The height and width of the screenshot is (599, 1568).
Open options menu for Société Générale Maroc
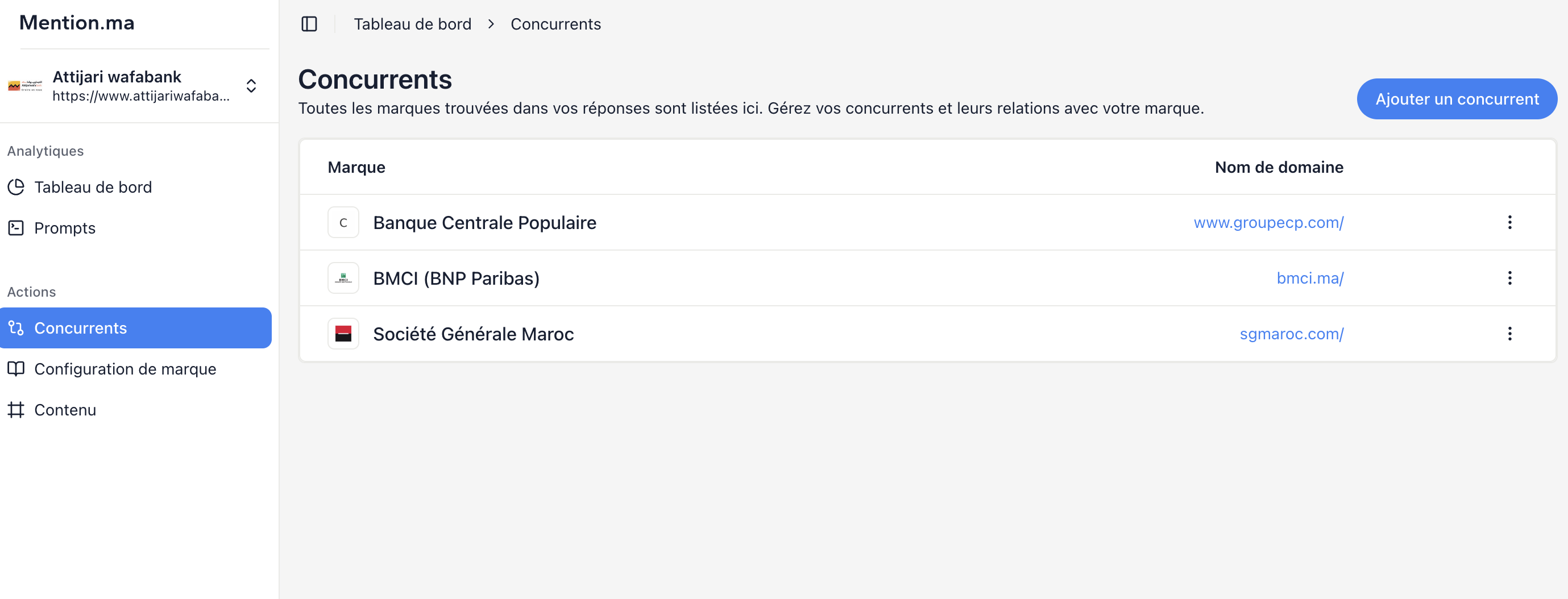(1509, 334)
